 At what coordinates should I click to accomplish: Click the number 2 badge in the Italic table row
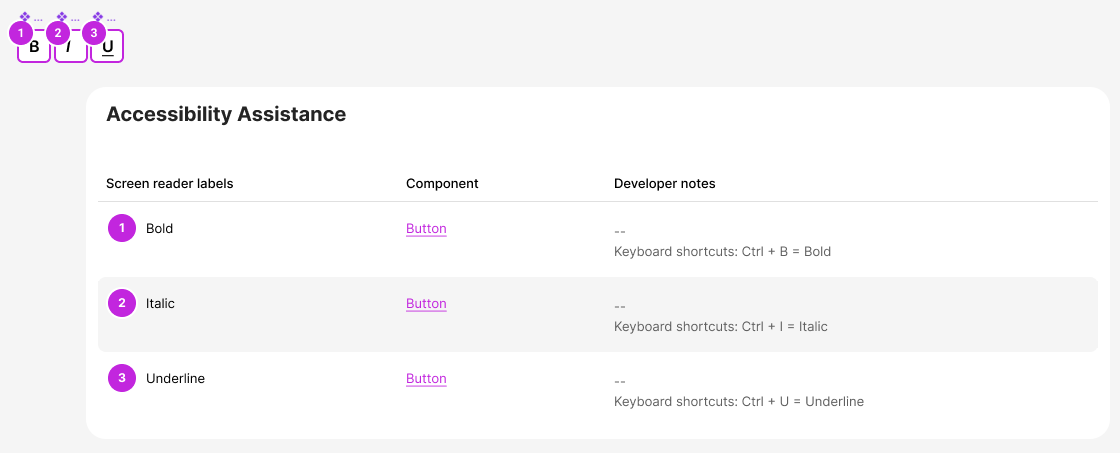click(x=122, y=304)
